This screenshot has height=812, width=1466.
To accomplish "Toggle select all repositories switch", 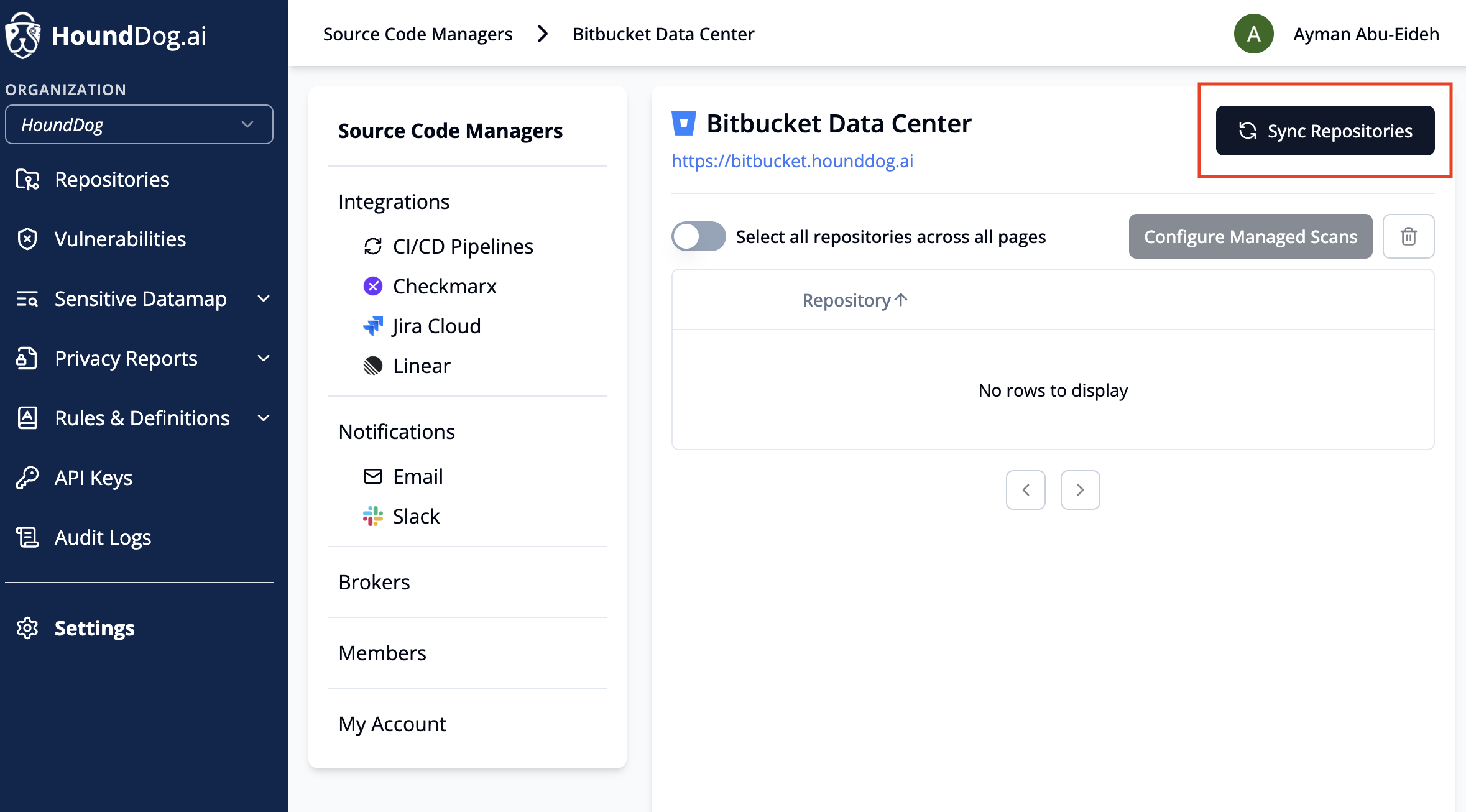I will 698,236.
